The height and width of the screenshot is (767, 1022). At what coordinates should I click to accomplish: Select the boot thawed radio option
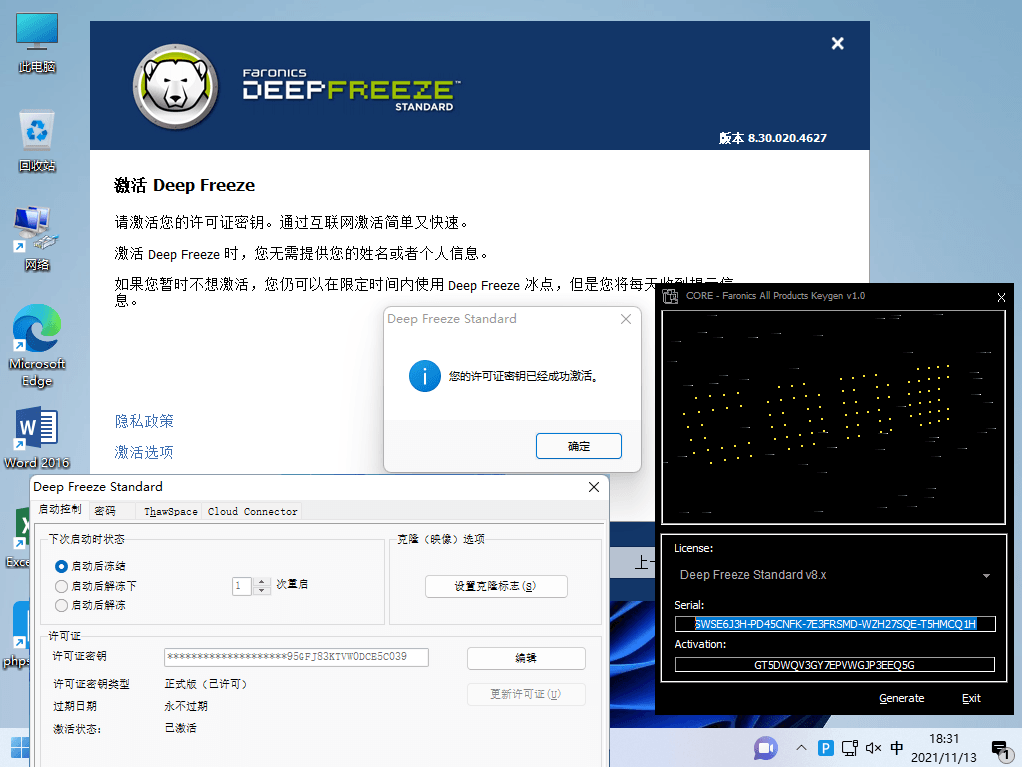pos(61,605)
